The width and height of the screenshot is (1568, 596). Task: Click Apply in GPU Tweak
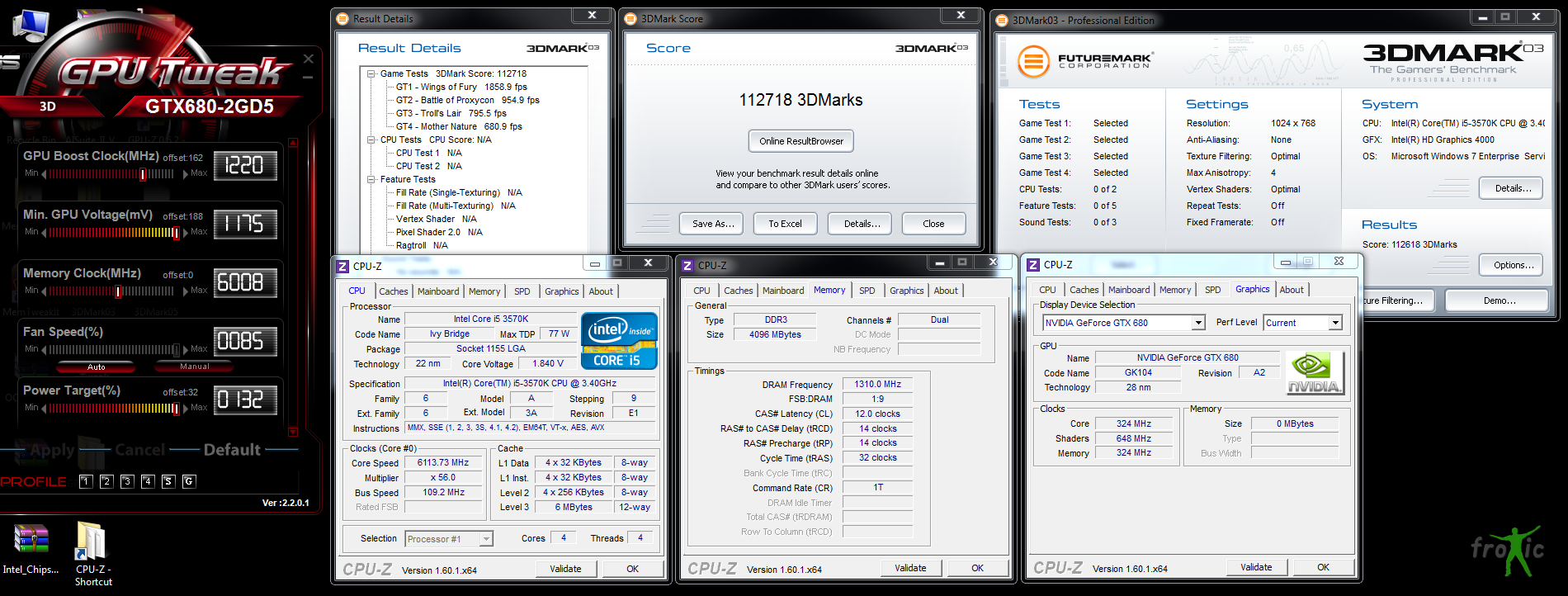52,450
